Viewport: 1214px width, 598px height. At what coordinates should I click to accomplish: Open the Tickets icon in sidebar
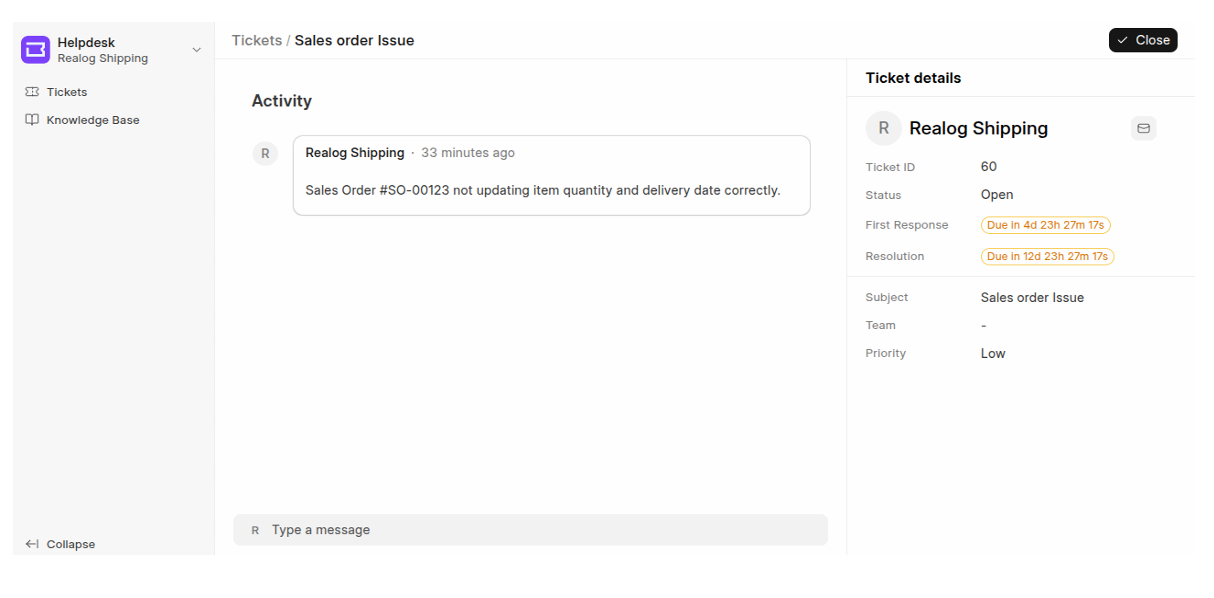tap(32, 92)
